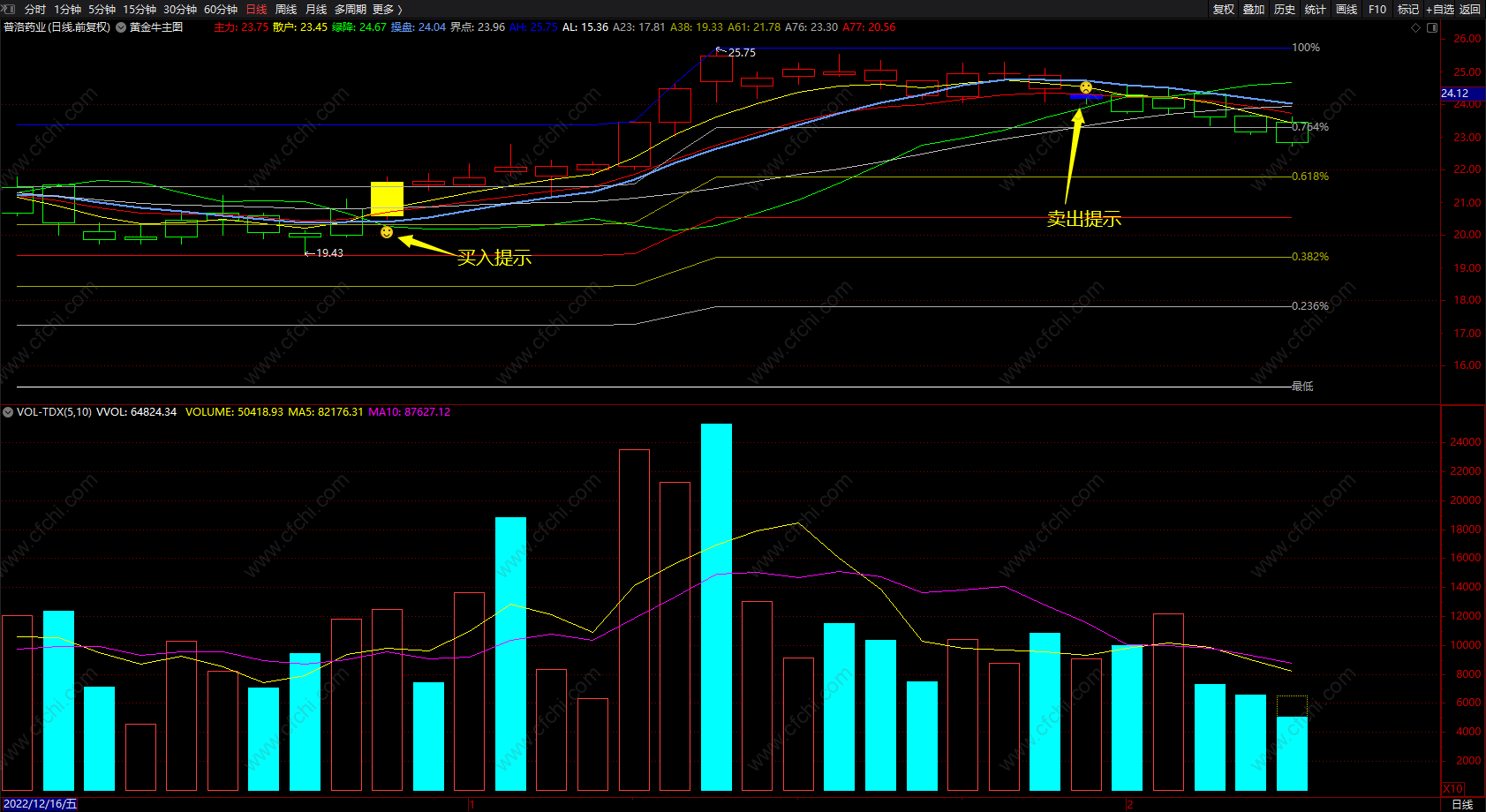Select the 日线 daily period tab

[x=256, y=9]
